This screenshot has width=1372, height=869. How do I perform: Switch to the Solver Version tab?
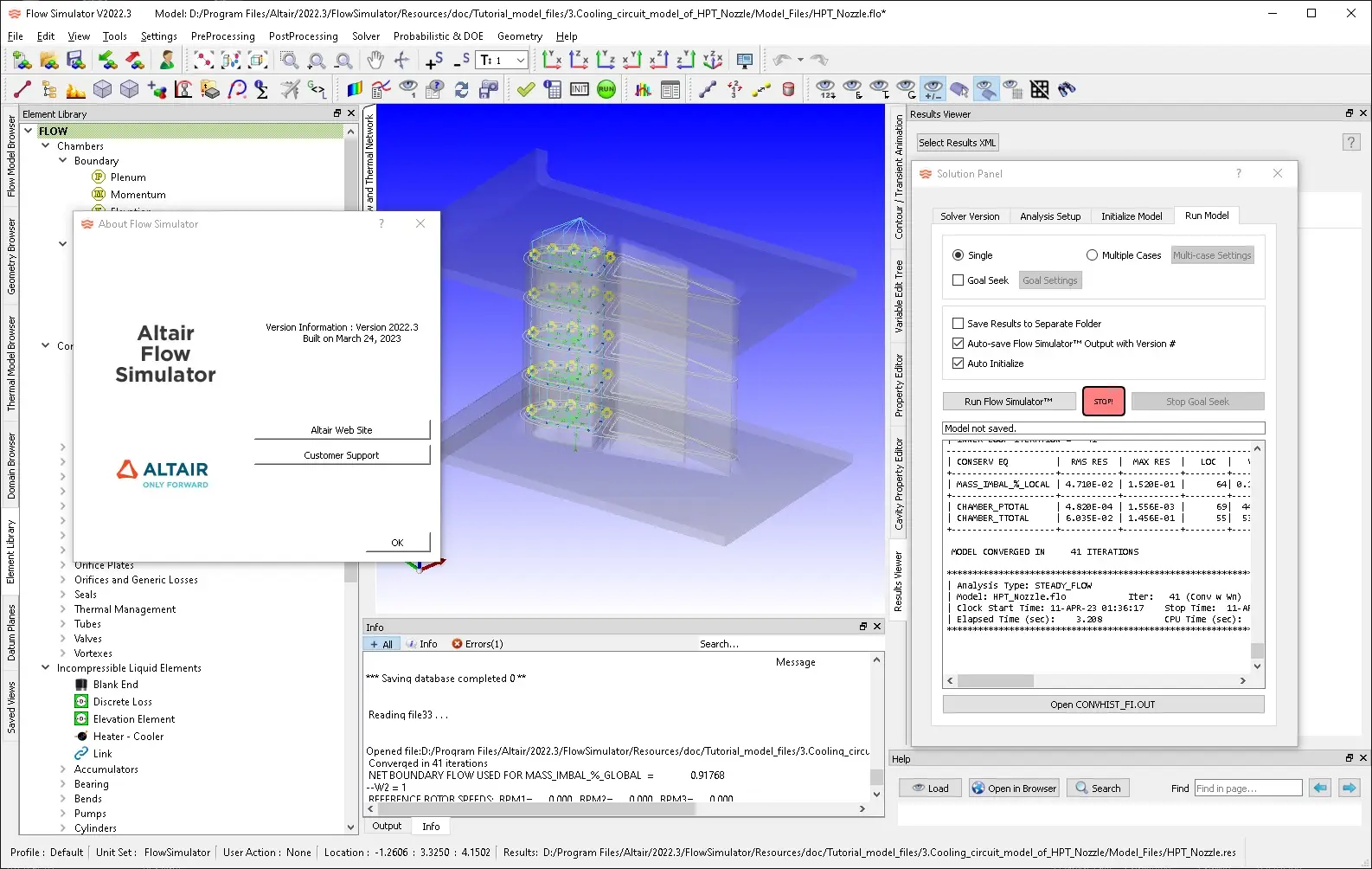pyautogui.click(x=970, y=216)
